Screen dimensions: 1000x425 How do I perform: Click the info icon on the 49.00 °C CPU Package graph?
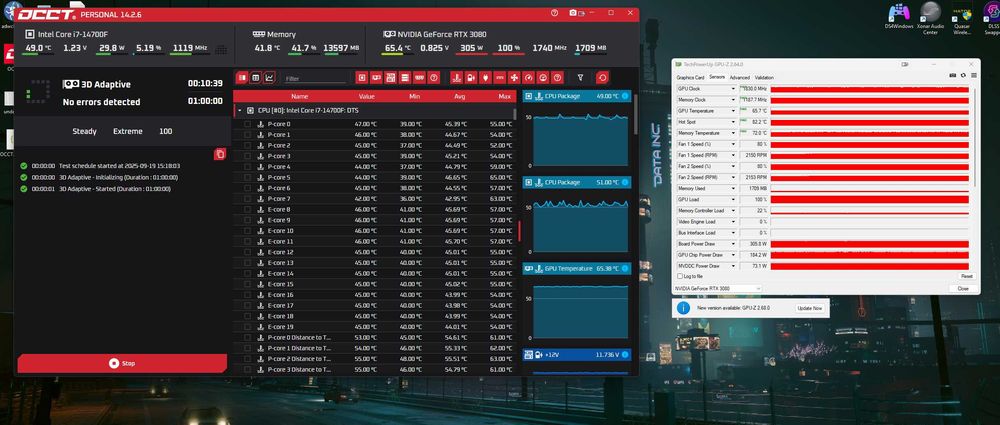(625, 96)
